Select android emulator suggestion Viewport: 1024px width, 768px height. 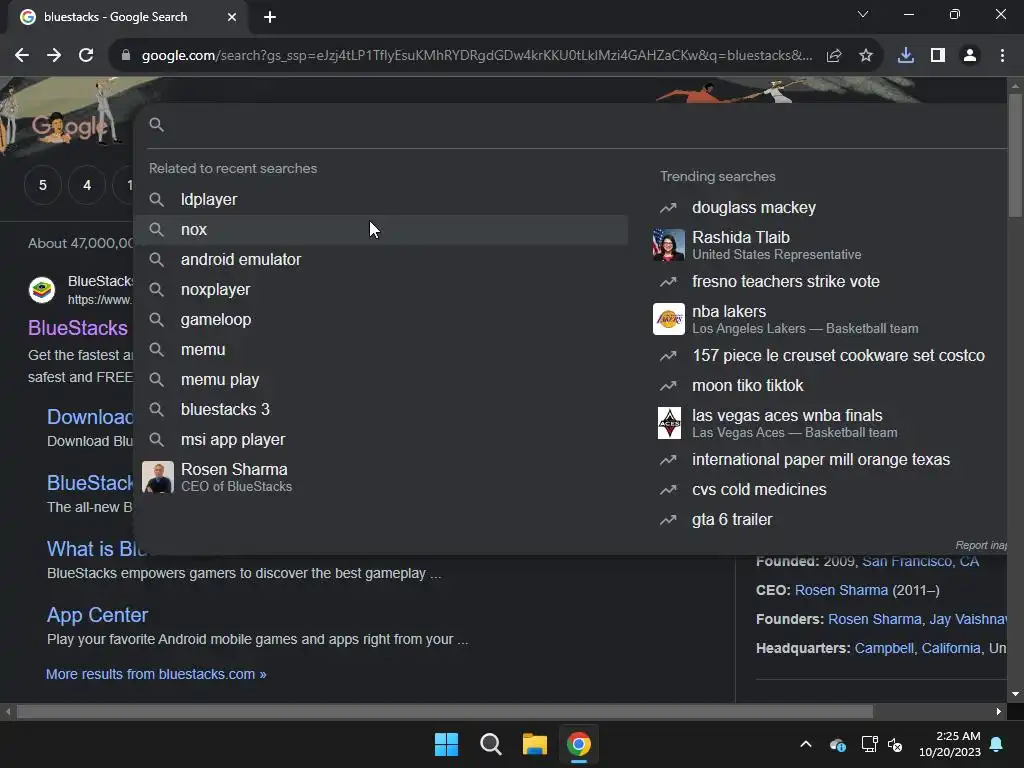[x=381, y=259]
